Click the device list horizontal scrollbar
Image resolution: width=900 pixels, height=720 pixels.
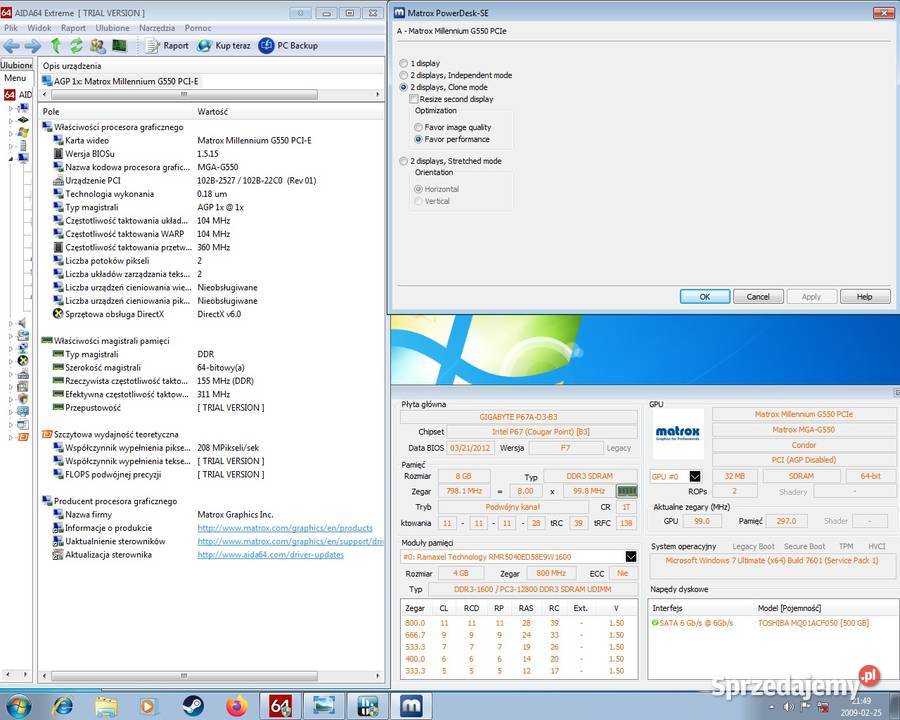184,94
